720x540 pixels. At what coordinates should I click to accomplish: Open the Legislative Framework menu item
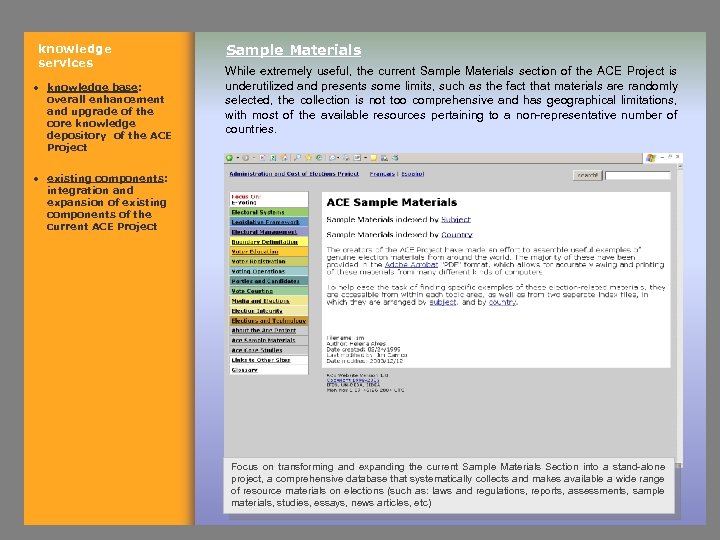(269, 222)
